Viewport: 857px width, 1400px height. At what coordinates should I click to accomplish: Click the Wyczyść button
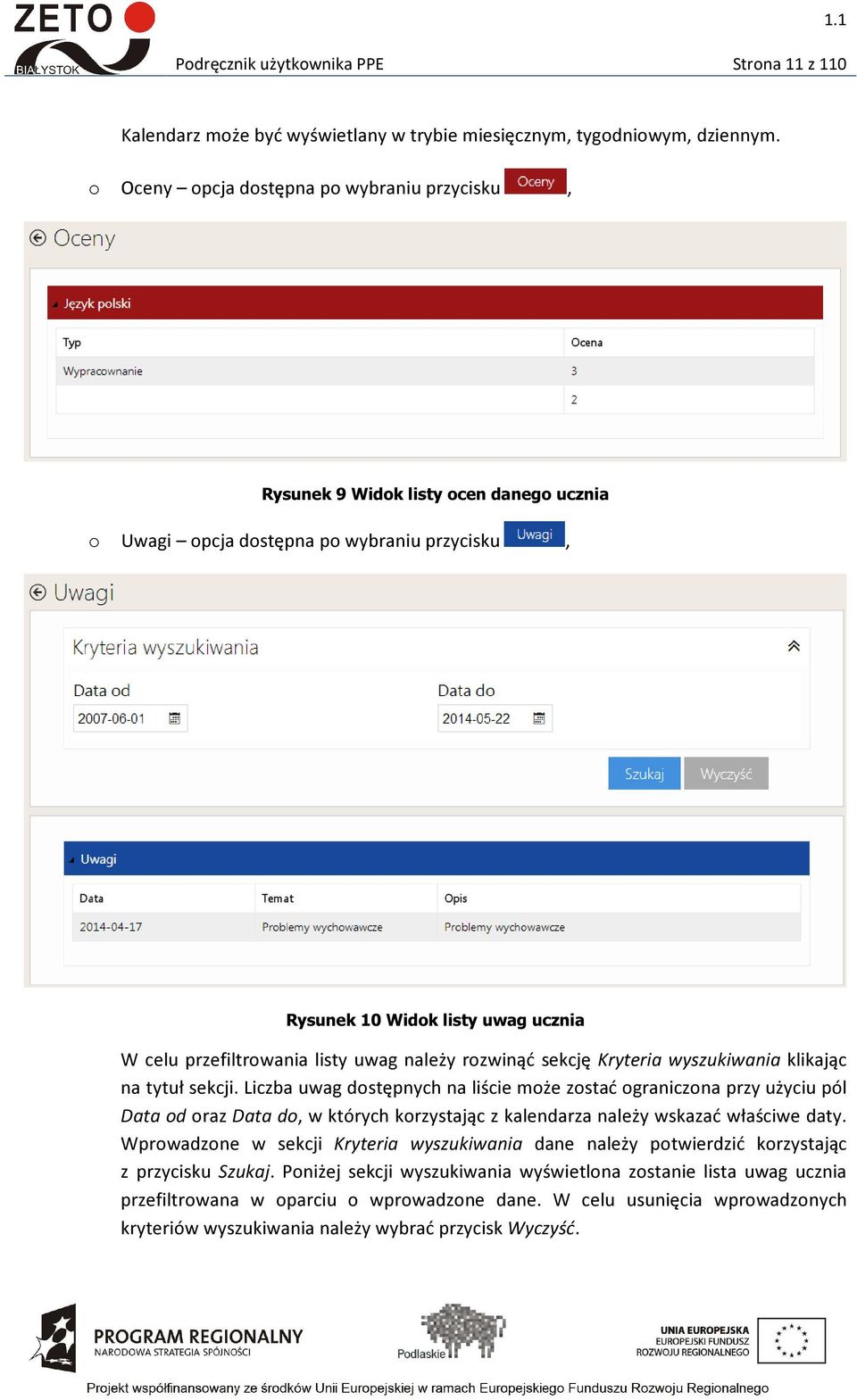[x=726, y=774]
